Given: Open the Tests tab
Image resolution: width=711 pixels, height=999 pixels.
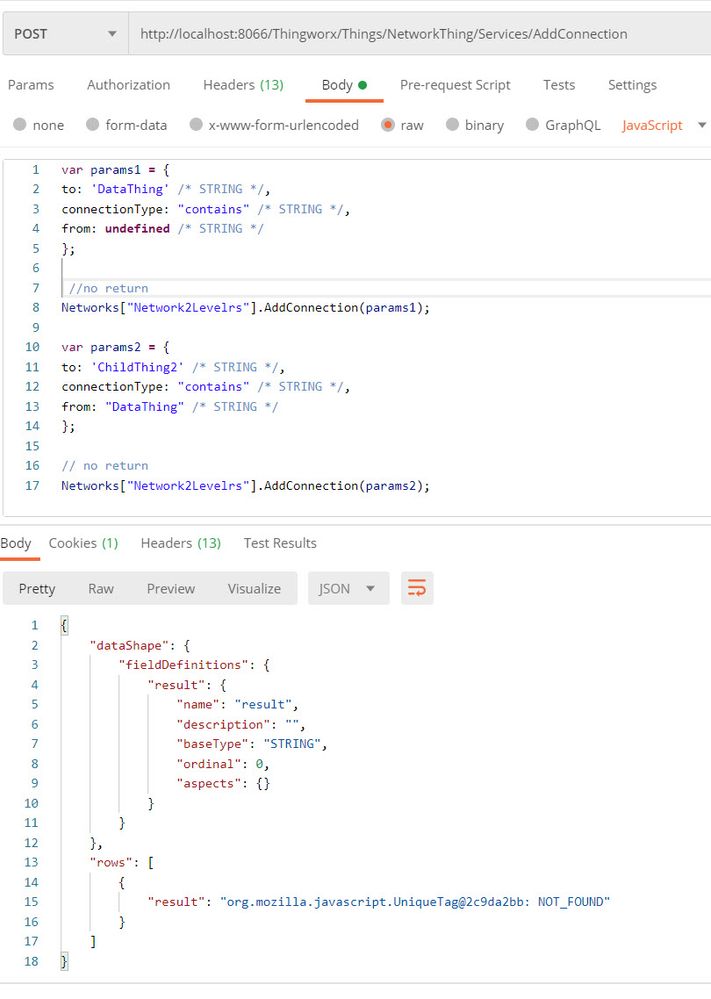Looking at the screenshot, I should coord(559,85).
